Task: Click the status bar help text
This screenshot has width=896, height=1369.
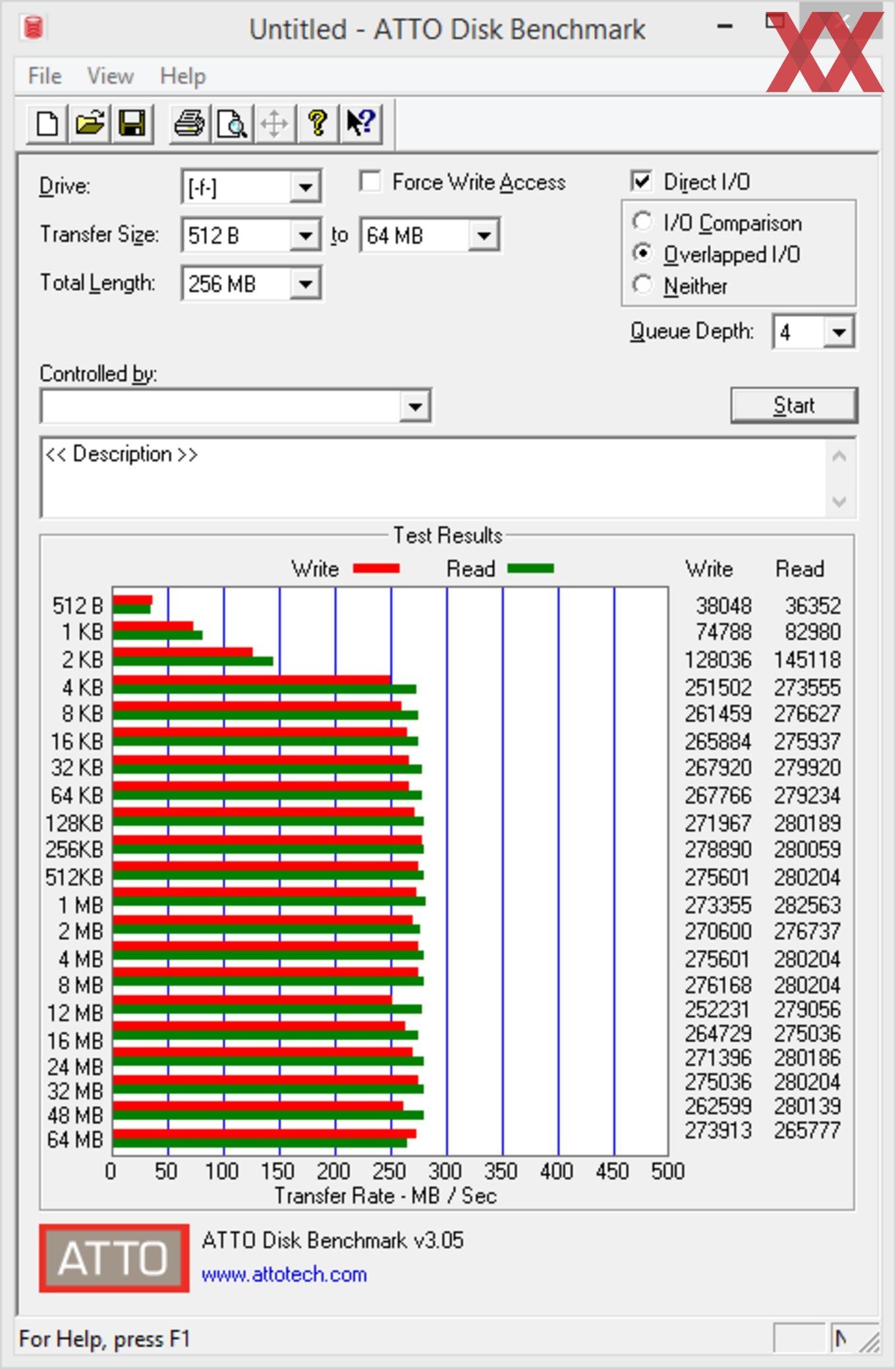Action: click(x=105, y=1339)
